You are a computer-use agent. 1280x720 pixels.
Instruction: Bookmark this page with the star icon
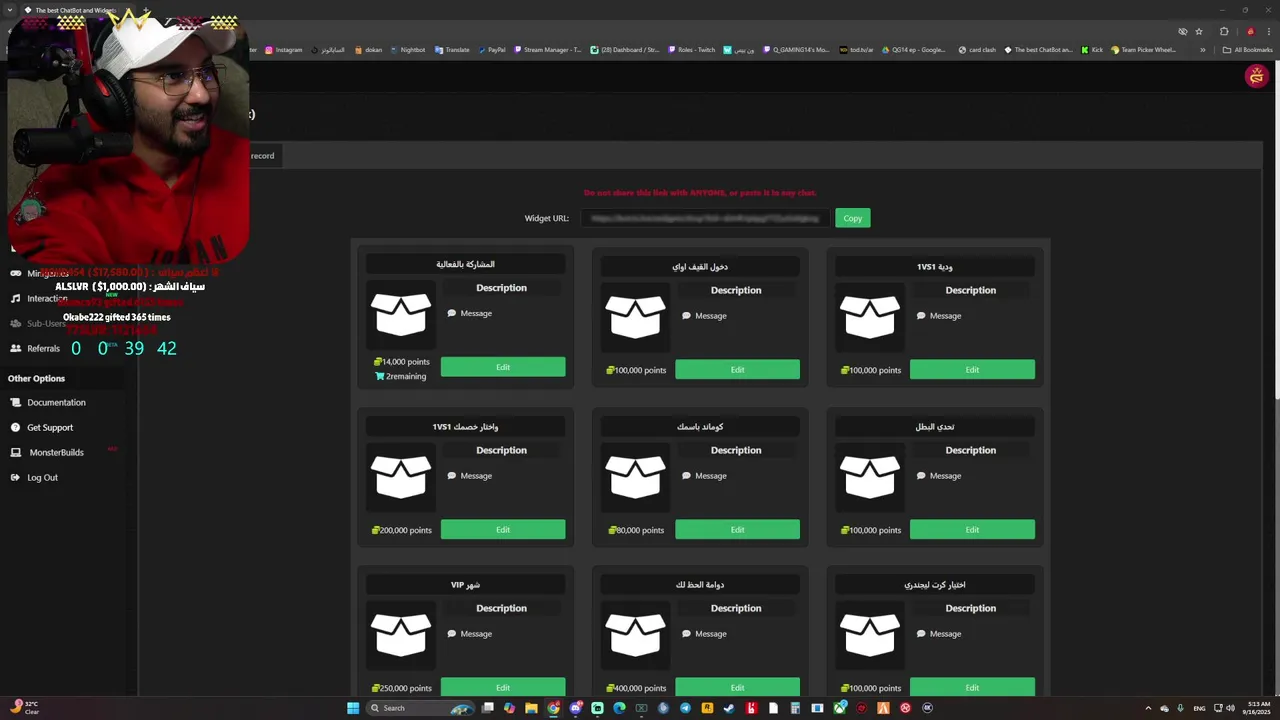[x=1199, y=31]
